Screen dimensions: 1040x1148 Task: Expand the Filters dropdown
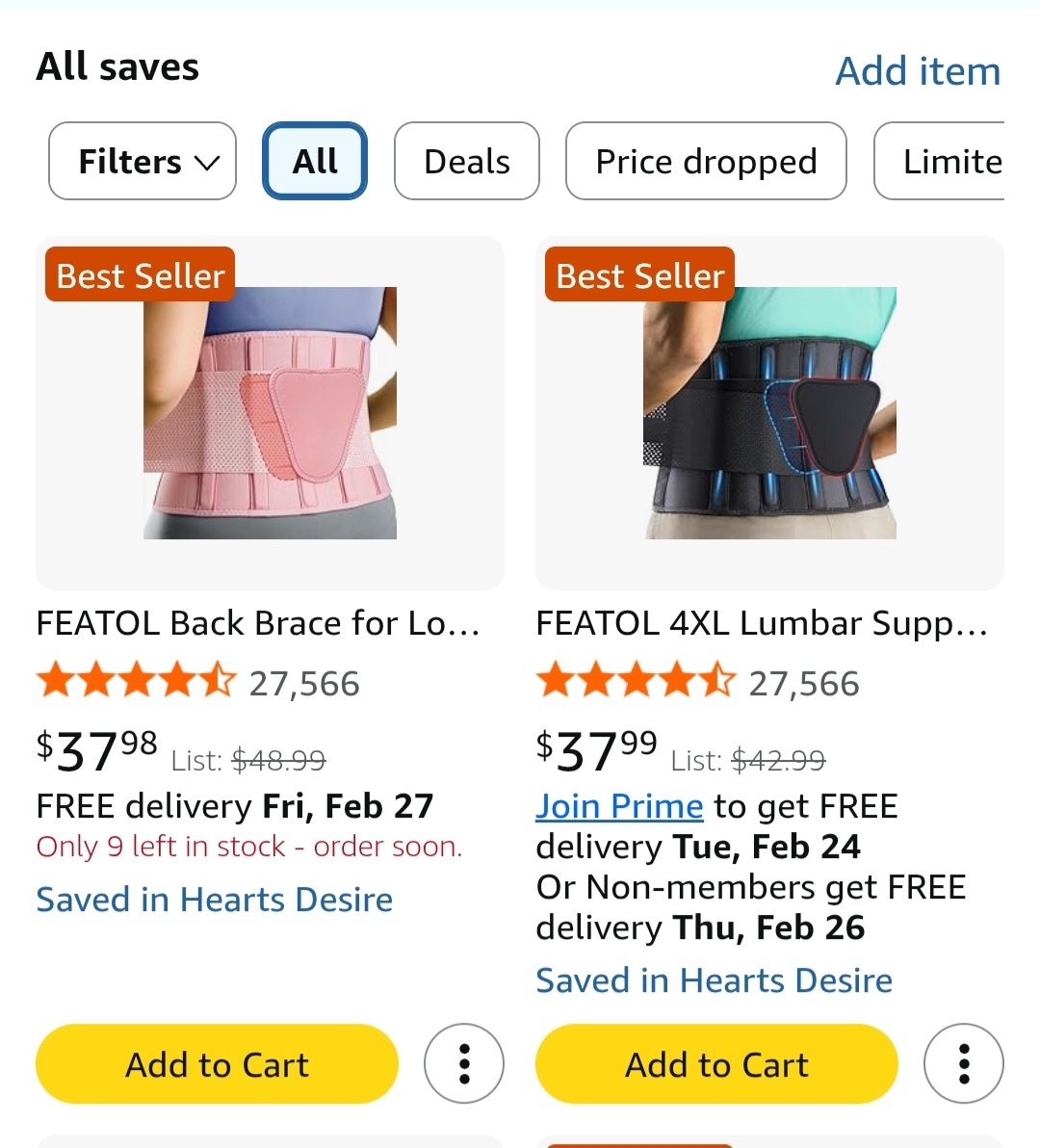tap(143, 161)
